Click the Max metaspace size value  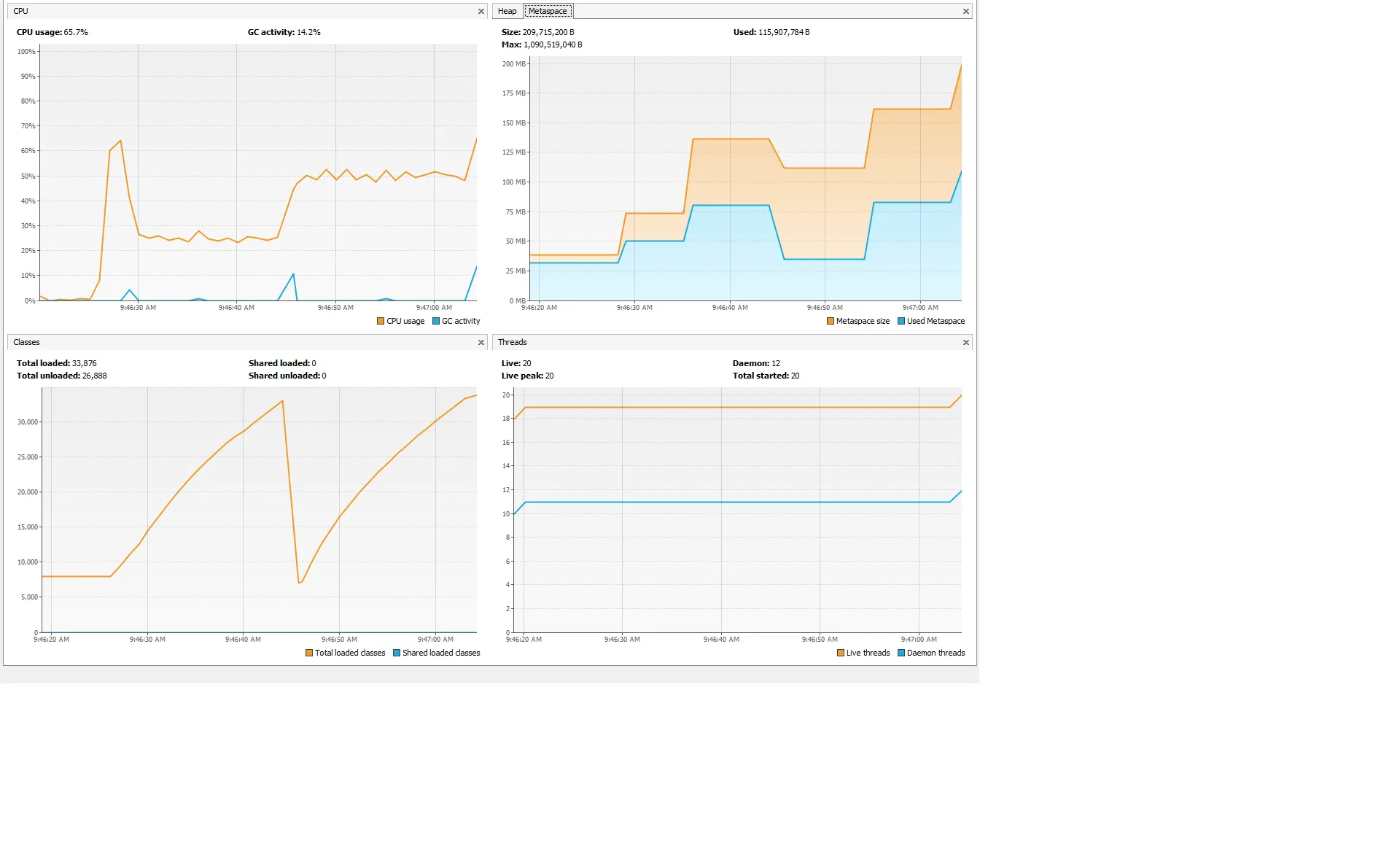tap(552, 45)
